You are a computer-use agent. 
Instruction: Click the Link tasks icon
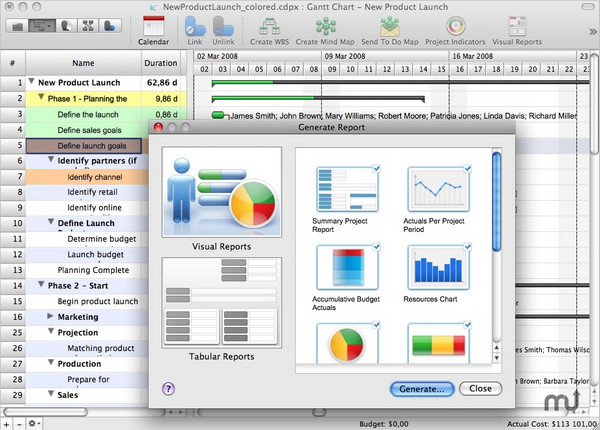click(197, 30)
